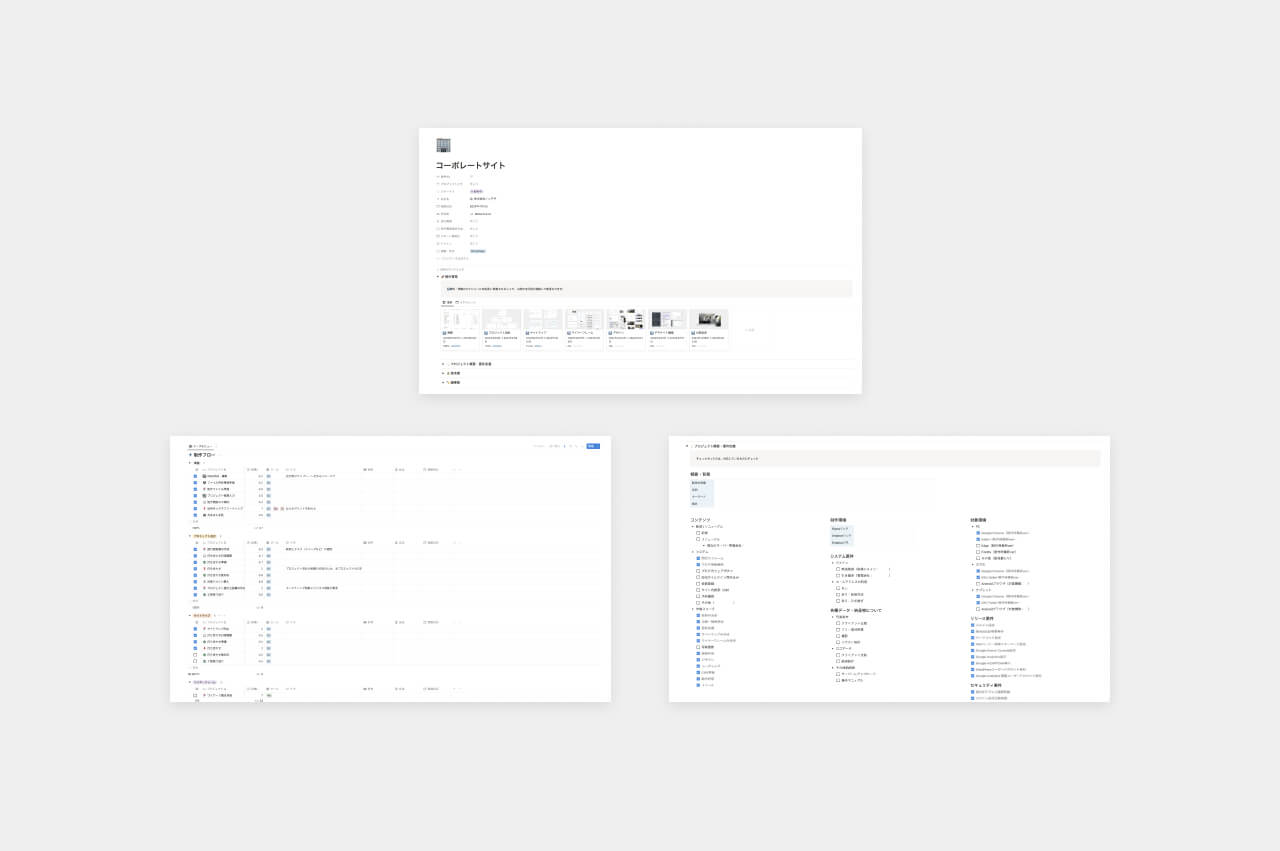This screenshot has height=851, width=1280.
Task: Click the building page icon above コーポレートサイト
Action: [443, 145]
